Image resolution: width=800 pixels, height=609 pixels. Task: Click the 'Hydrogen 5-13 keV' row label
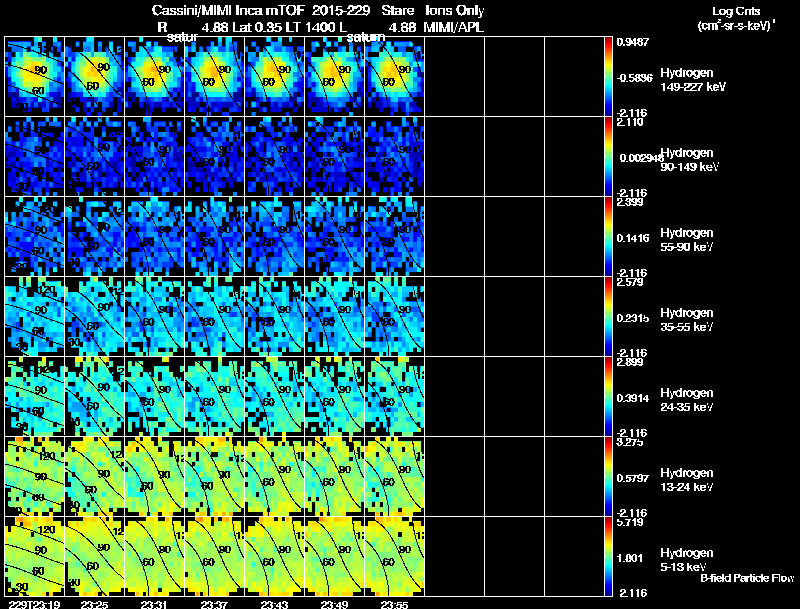(687, 560)
